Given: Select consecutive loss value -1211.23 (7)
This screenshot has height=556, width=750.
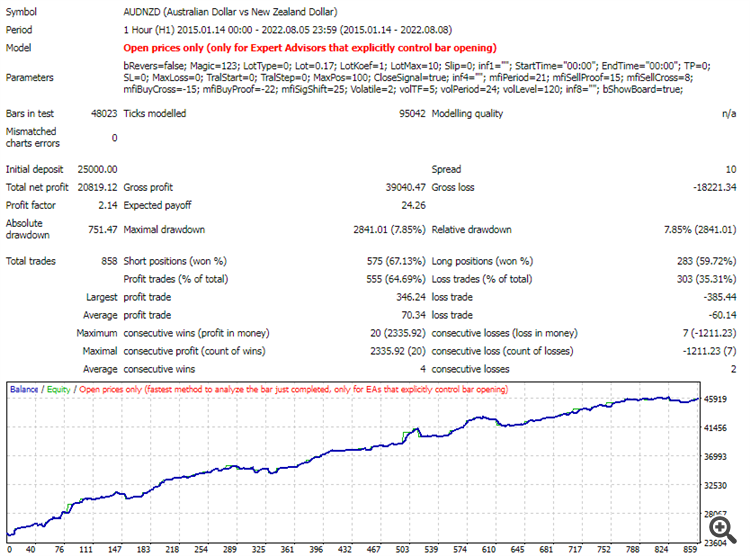Looking at the screenshot, I should coord(709,352).
